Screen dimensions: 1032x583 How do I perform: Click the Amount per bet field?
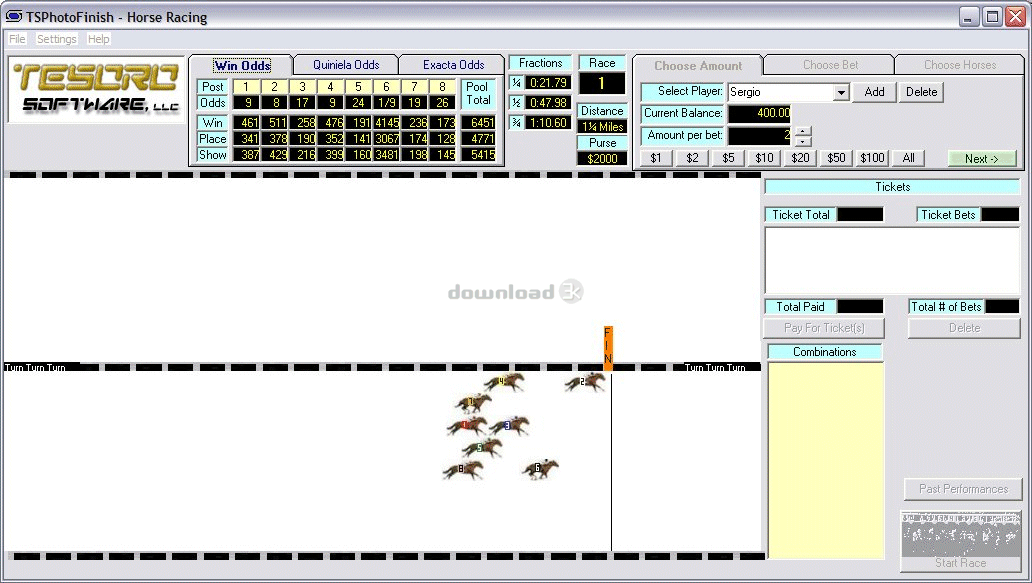[760, 136]
